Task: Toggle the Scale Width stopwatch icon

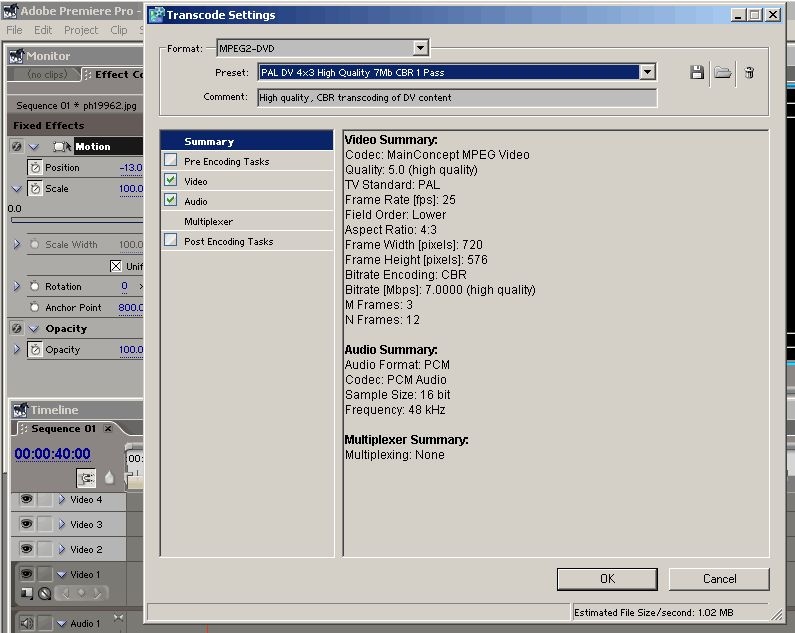Action: [x=34, y=244]
